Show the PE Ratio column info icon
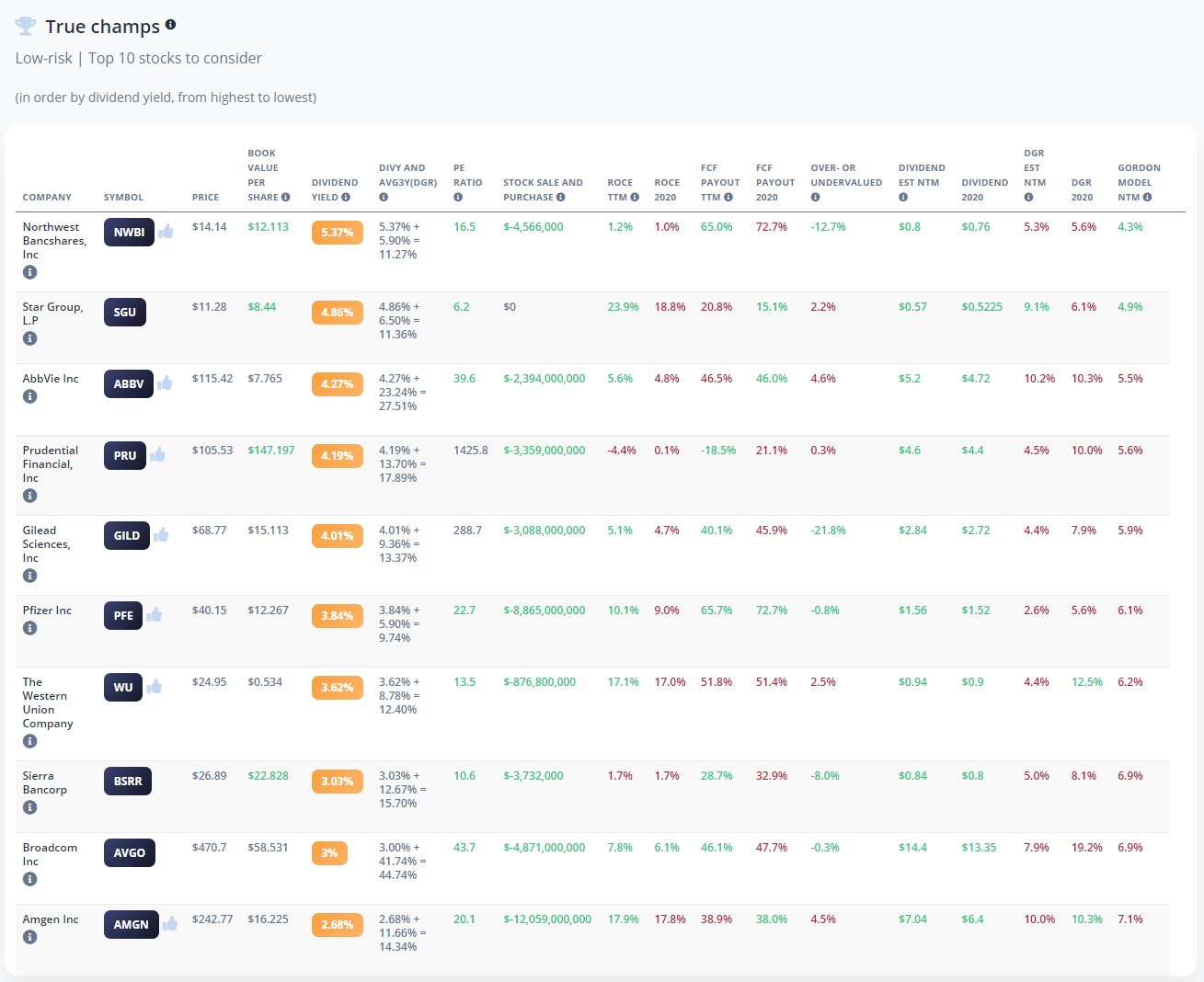 tap(458, 197)
